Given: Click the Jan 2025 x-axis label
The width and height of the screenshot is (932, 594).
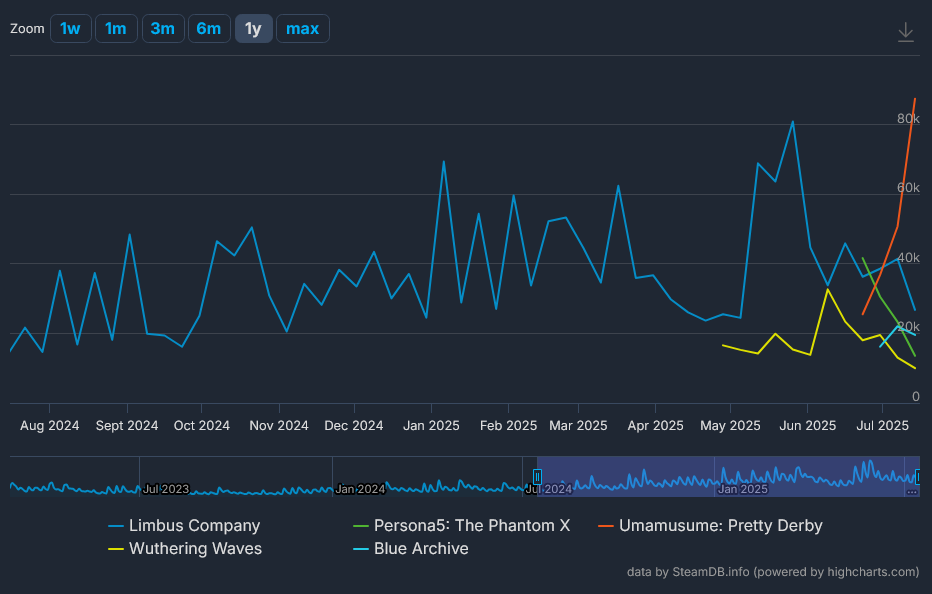Looking at the screenshot, I should (431, 426).
